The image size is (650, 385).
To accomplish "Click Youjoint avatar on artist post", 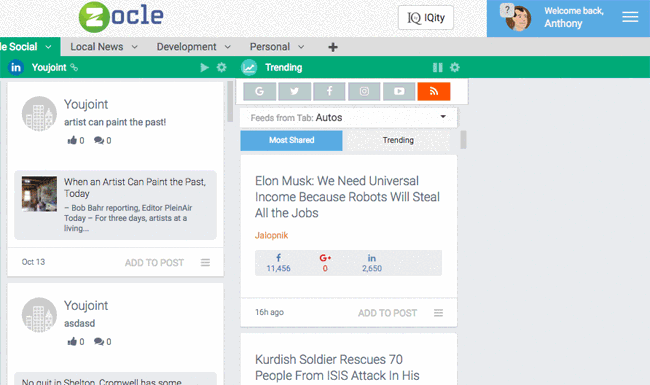I will pyautogui.click(x=39, y=114).
